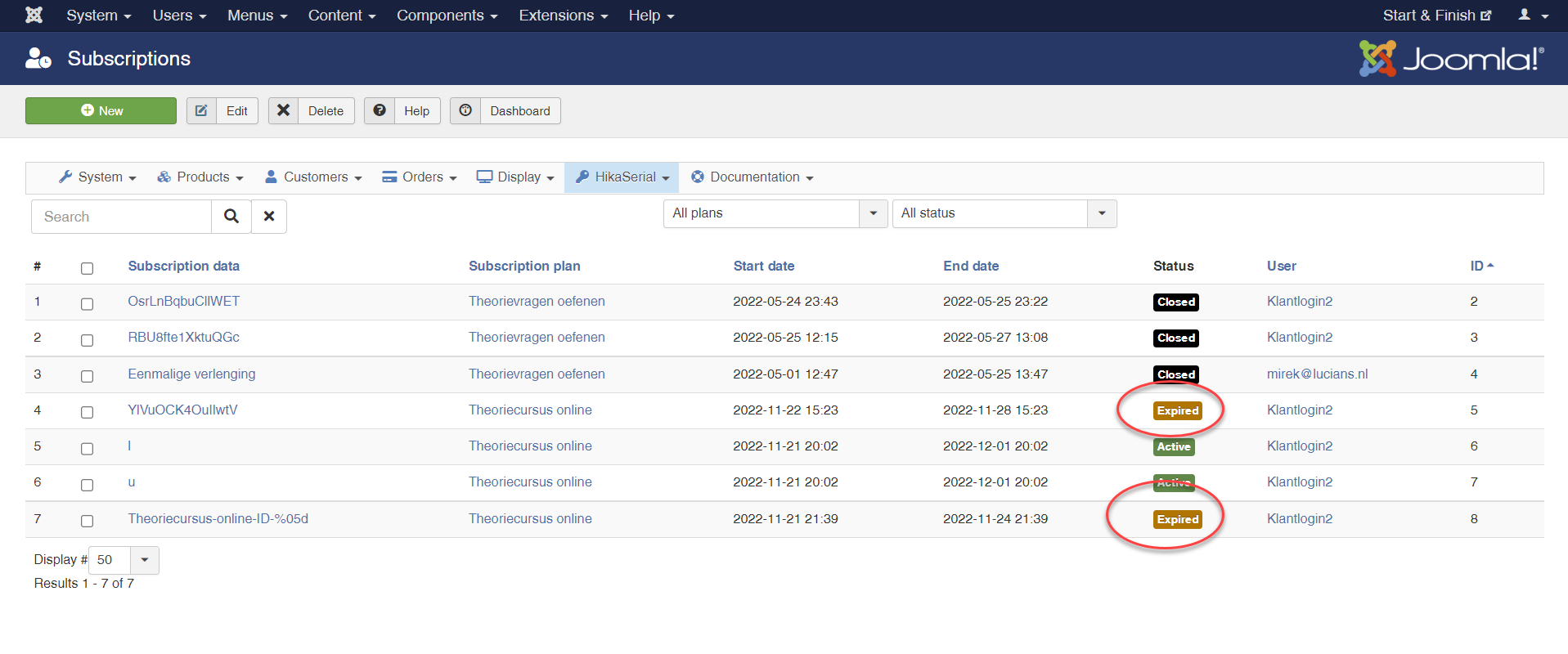Expand the HikaSerial submenu
The height and width of the screenshot is (654, 1568).
click(x=622, y=177)
